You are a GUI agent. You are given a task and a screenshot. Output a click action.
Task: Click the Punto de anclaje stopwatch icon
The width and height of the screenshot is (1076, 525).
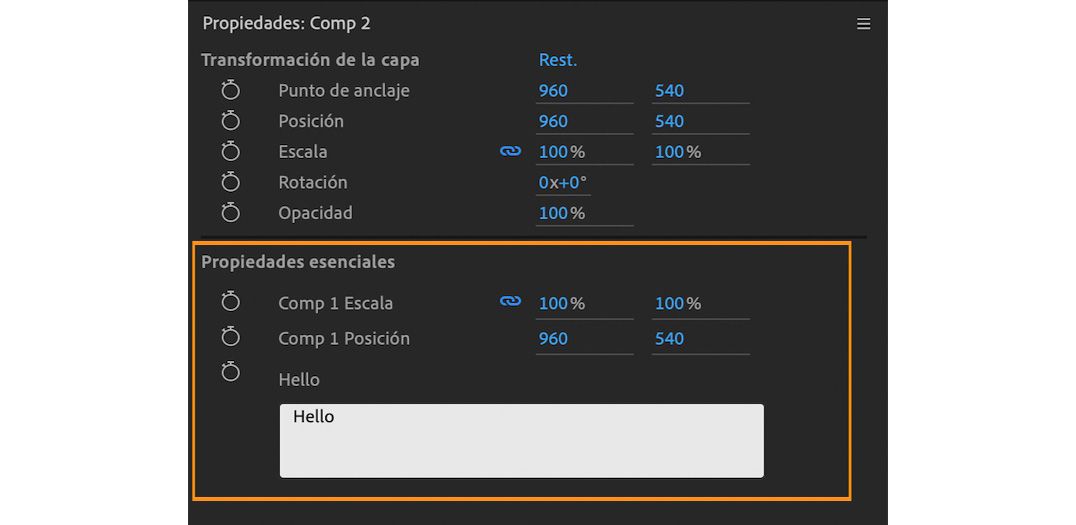pos(231,91)
